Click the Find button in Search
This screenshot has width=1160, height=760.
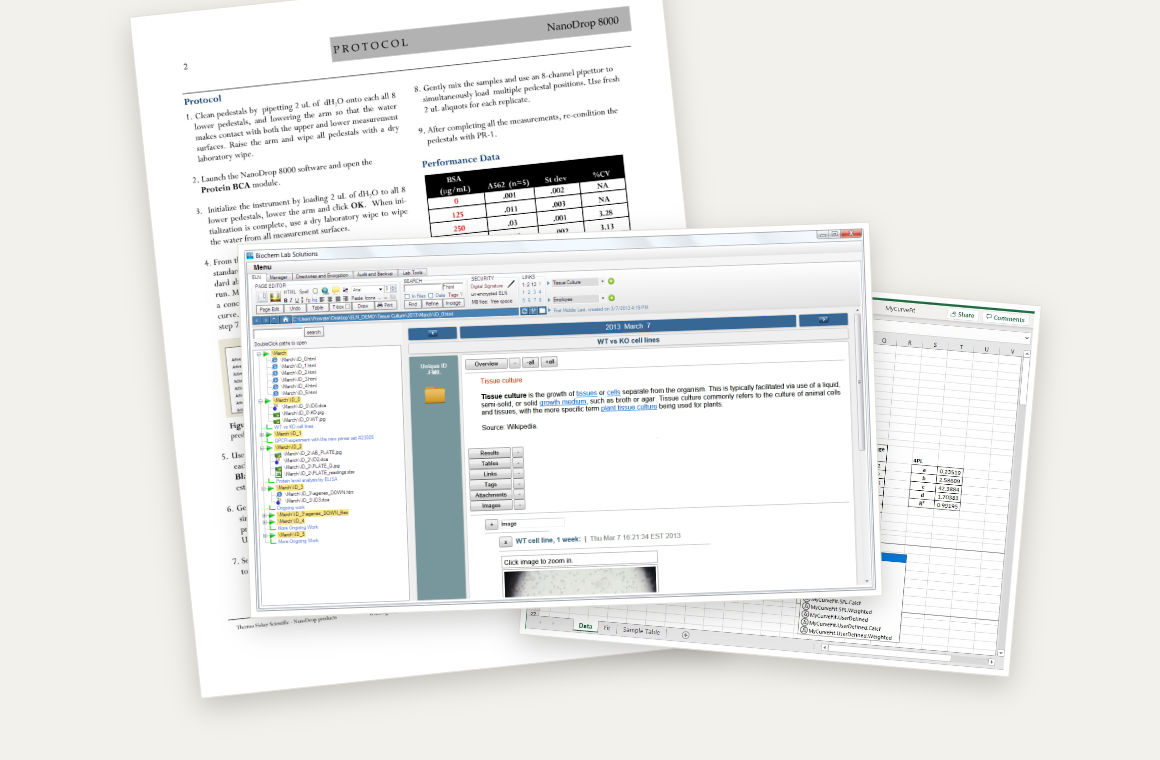[x=413, y=303]
